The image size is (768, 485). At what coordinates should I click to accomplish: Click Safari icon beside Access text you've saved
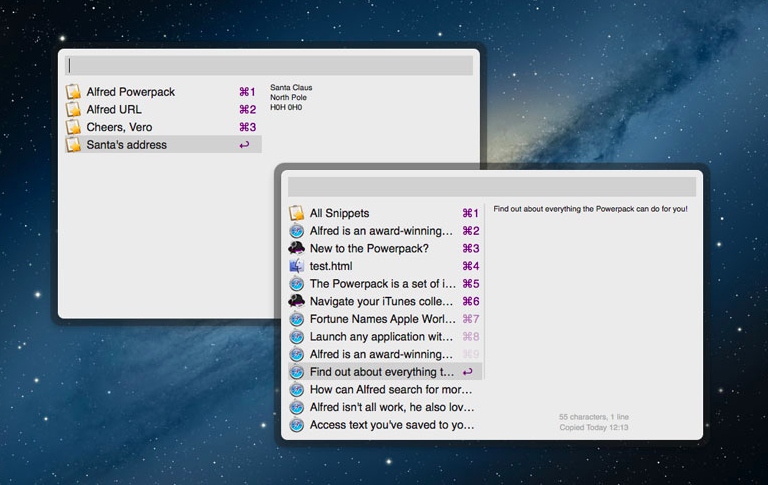coord(296,425)
